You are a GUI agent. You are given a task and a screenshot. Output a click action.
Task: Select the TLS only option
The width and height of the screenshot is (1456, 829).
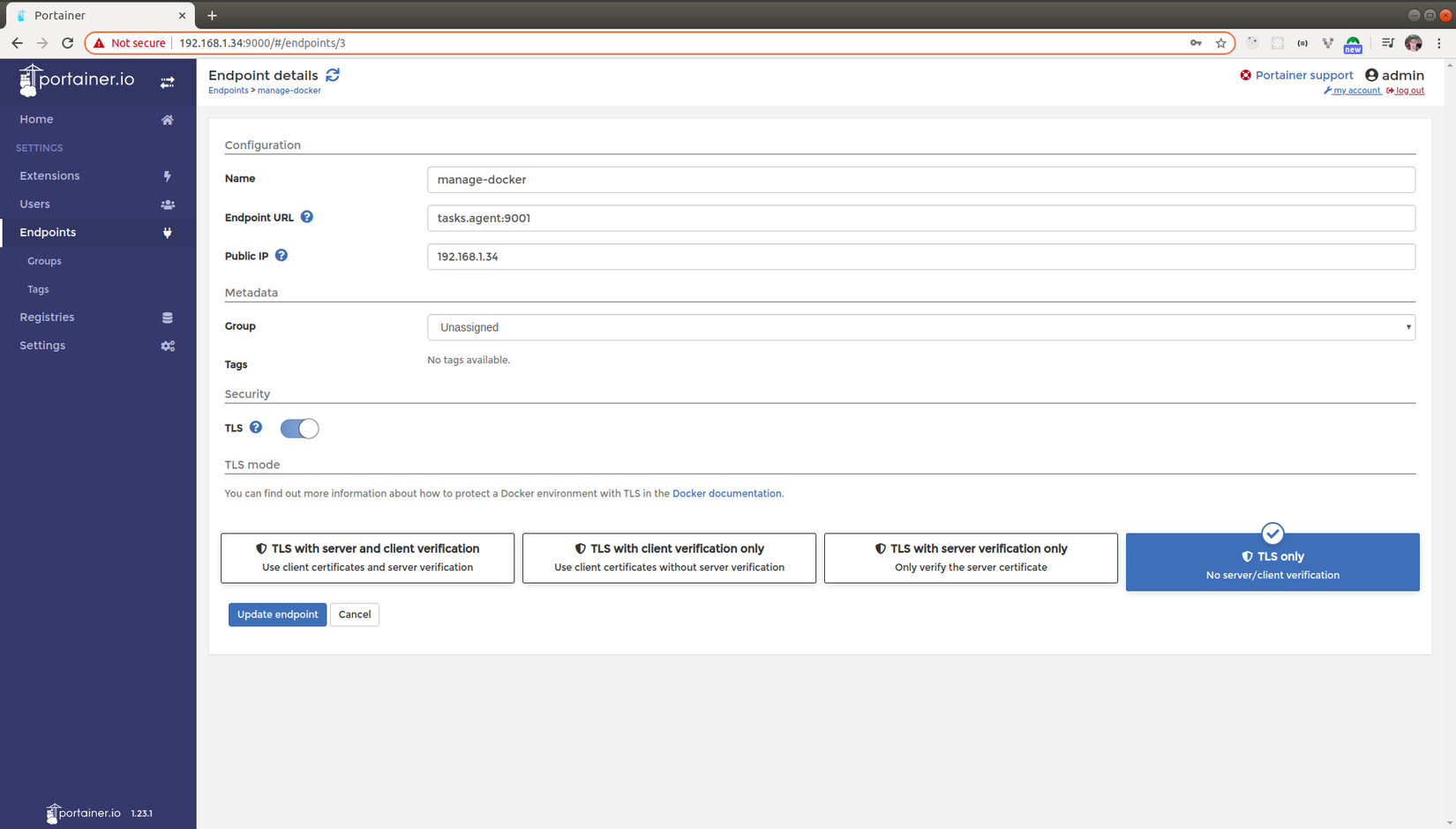tap(1272, 562)
